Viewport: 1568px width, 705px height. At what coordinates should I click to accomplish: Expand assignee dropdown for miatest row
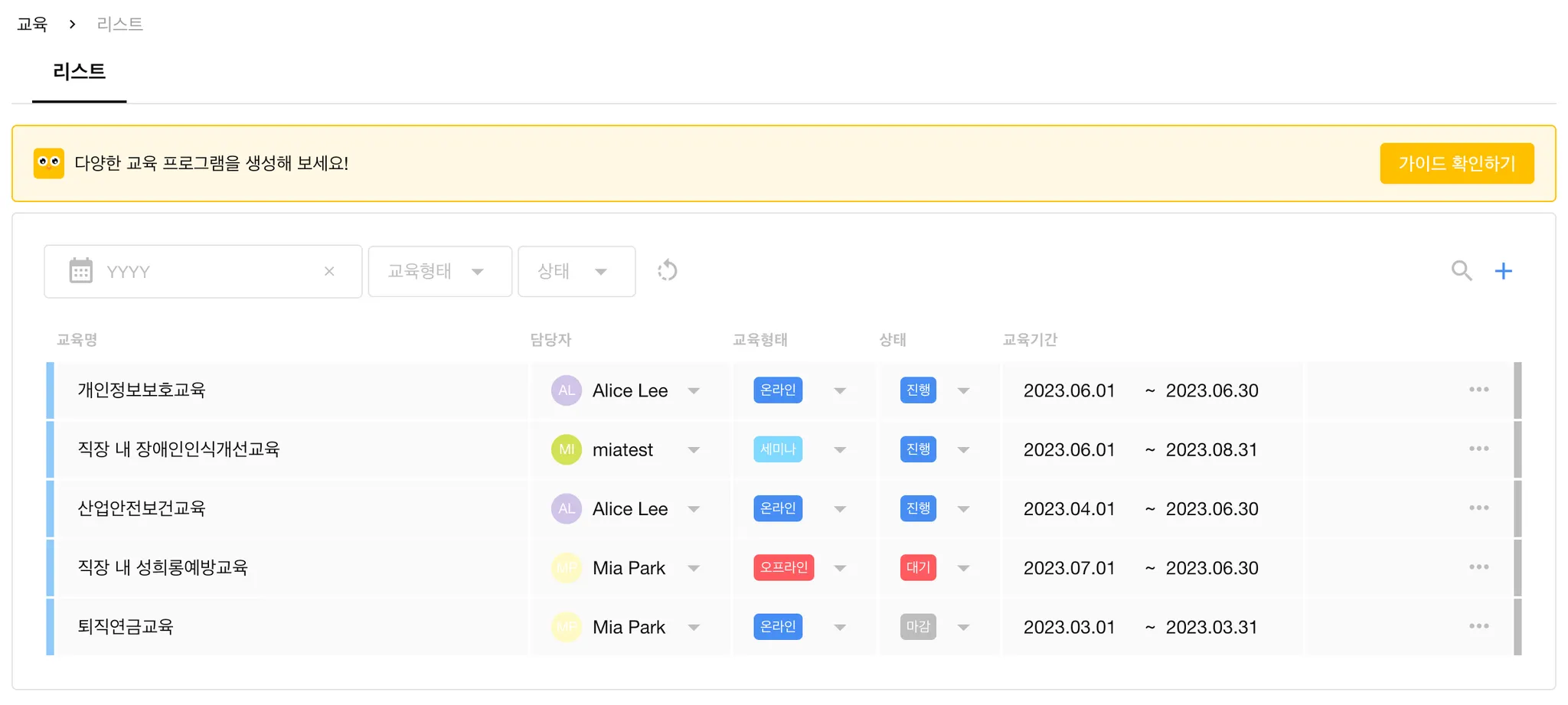tap(694, 449)
